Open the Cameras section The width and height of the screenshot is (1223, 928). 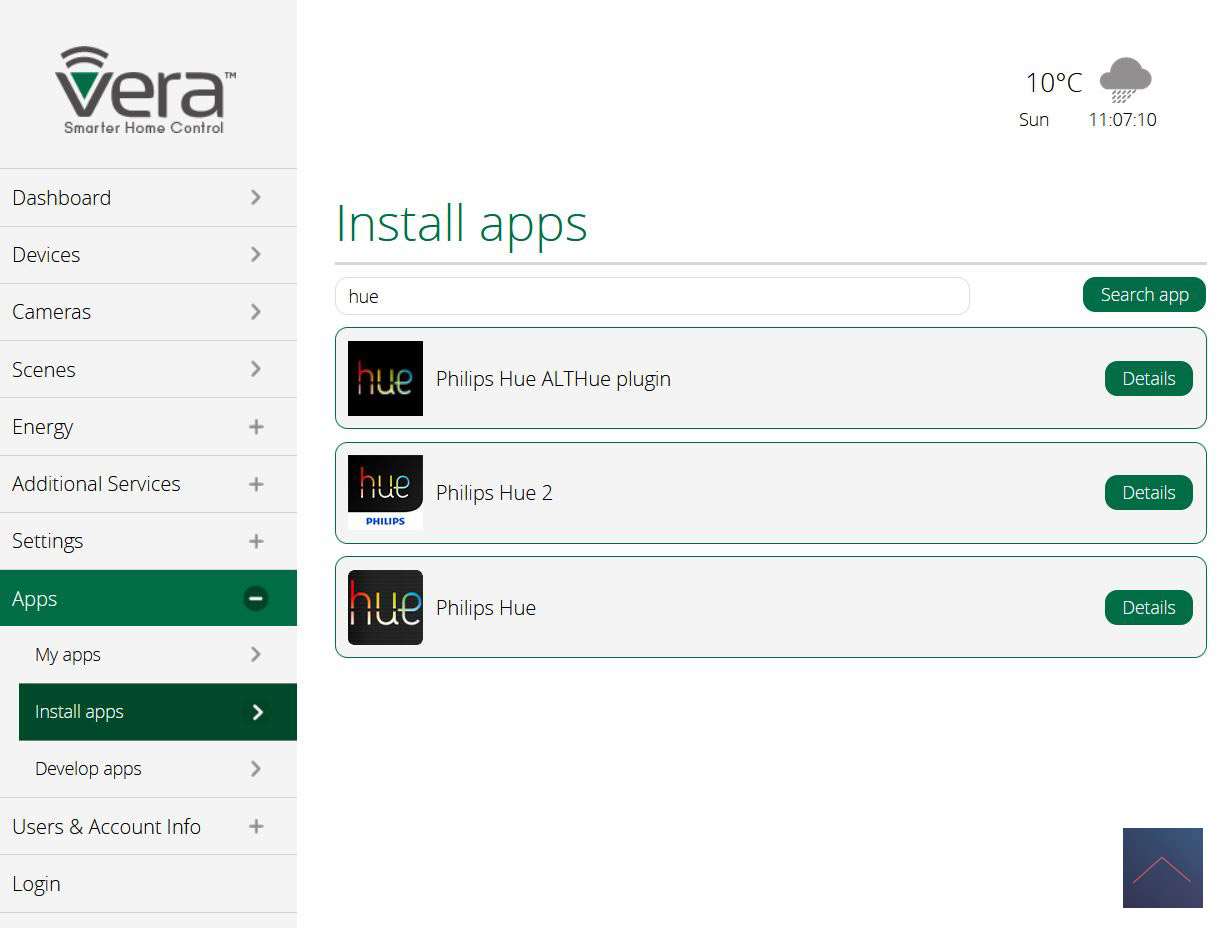point(52,312)
